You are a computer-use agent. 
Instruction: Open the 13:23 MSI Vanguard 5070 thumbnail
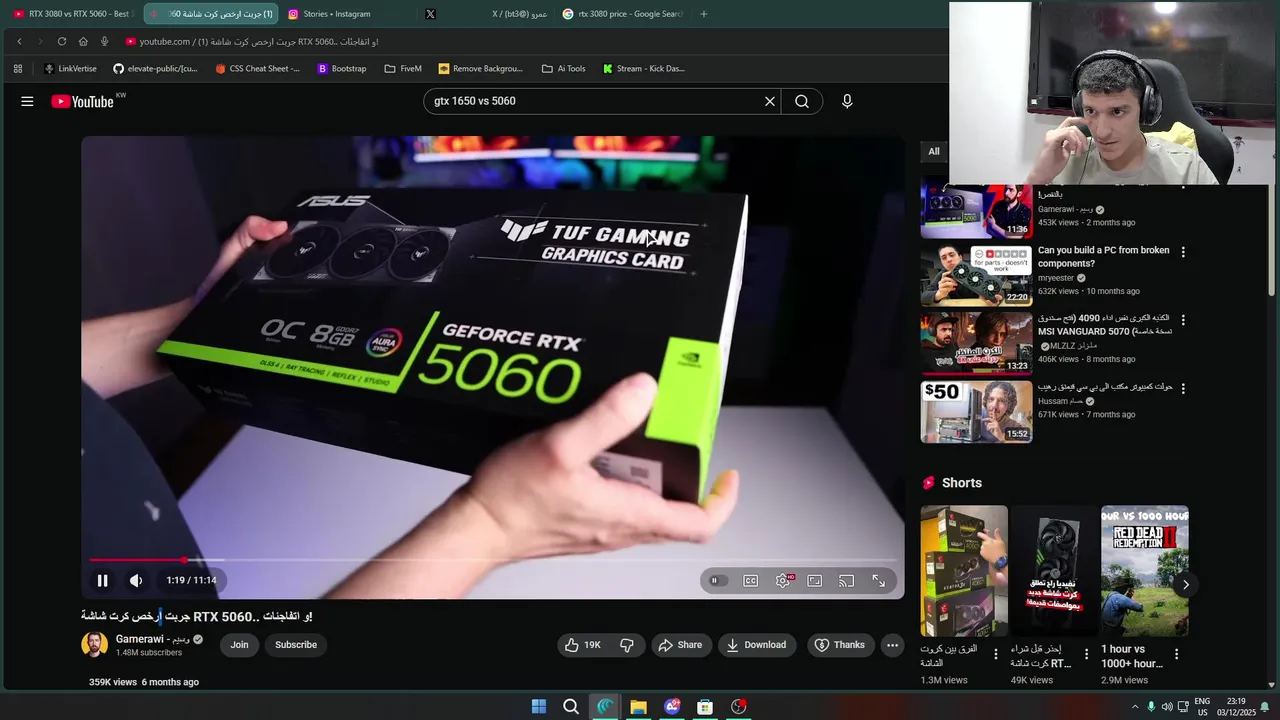coord(976,343)
